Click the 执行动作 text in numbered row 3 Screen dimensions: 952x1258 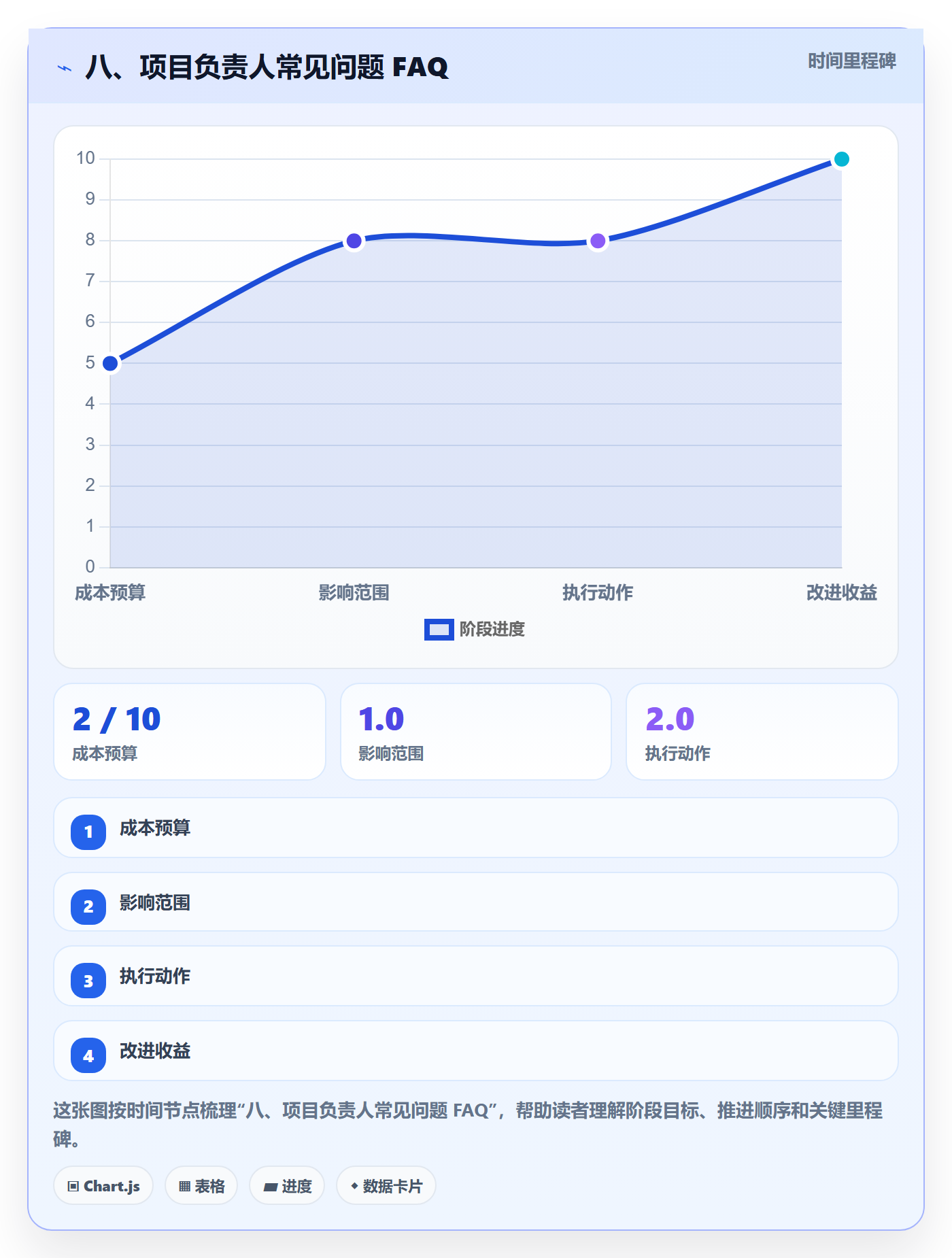[155, 976]
